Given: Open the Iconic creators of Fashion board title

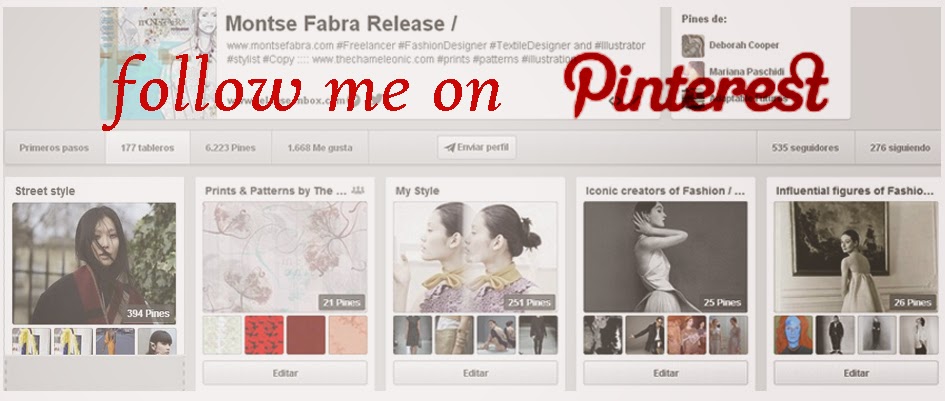Looking at the screenshot, I should (x=665, y=191).
